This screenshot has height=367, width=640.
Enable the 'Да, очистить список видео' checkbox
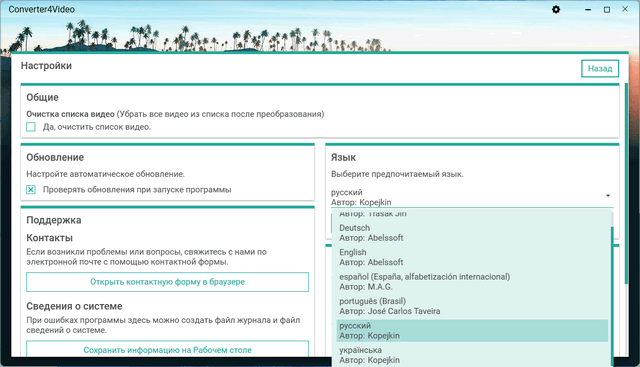tap(31, 127)
